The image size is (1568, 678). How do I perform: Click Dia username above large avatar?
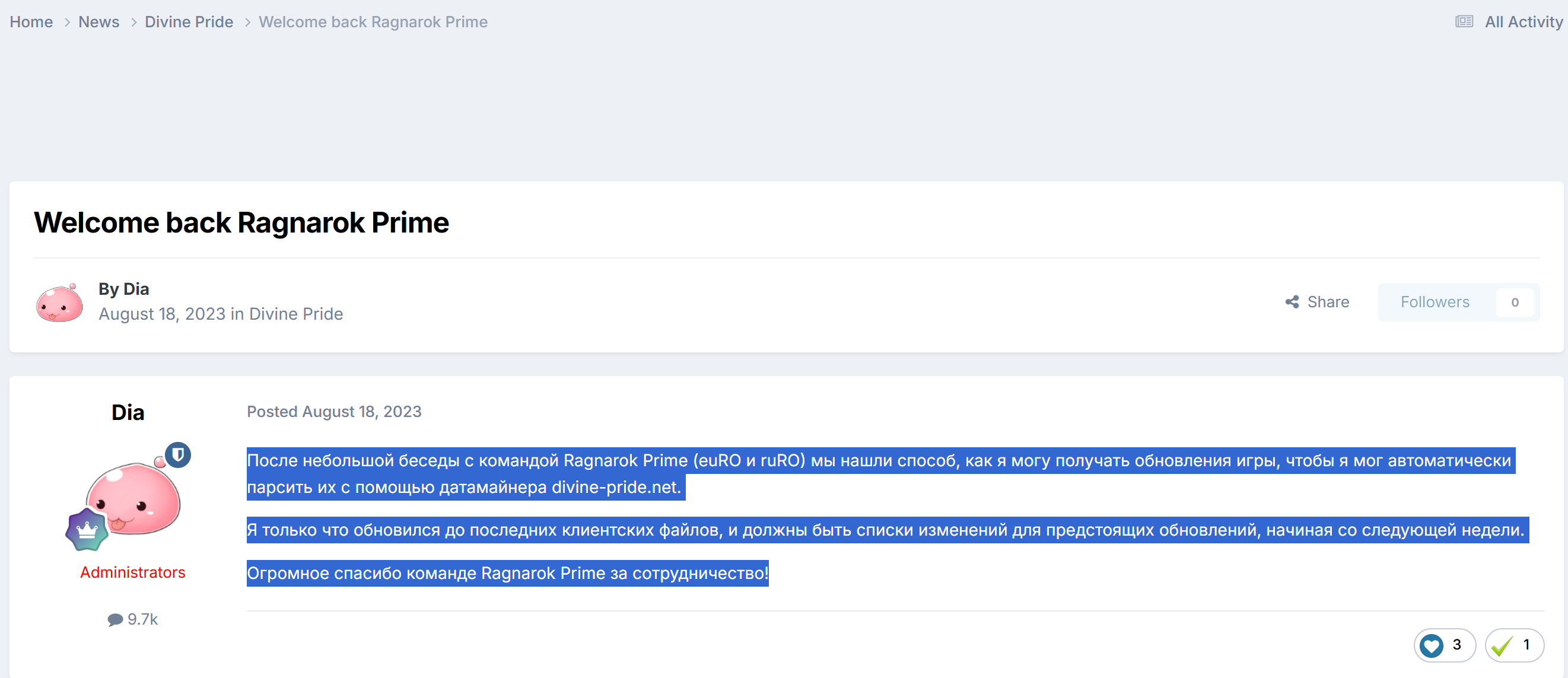click(128, 413)
